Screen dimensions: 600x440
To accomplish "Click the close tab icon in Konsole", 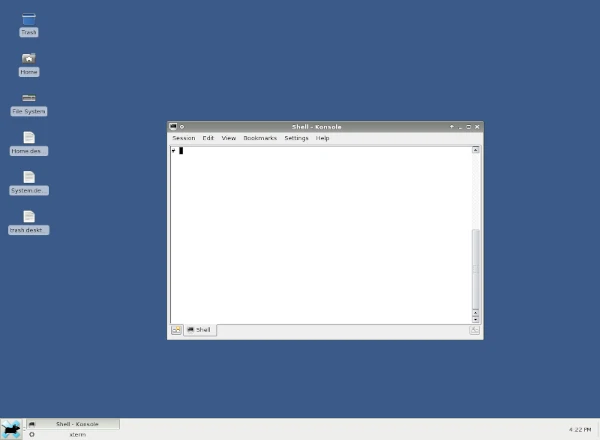I will pos(475,330).
